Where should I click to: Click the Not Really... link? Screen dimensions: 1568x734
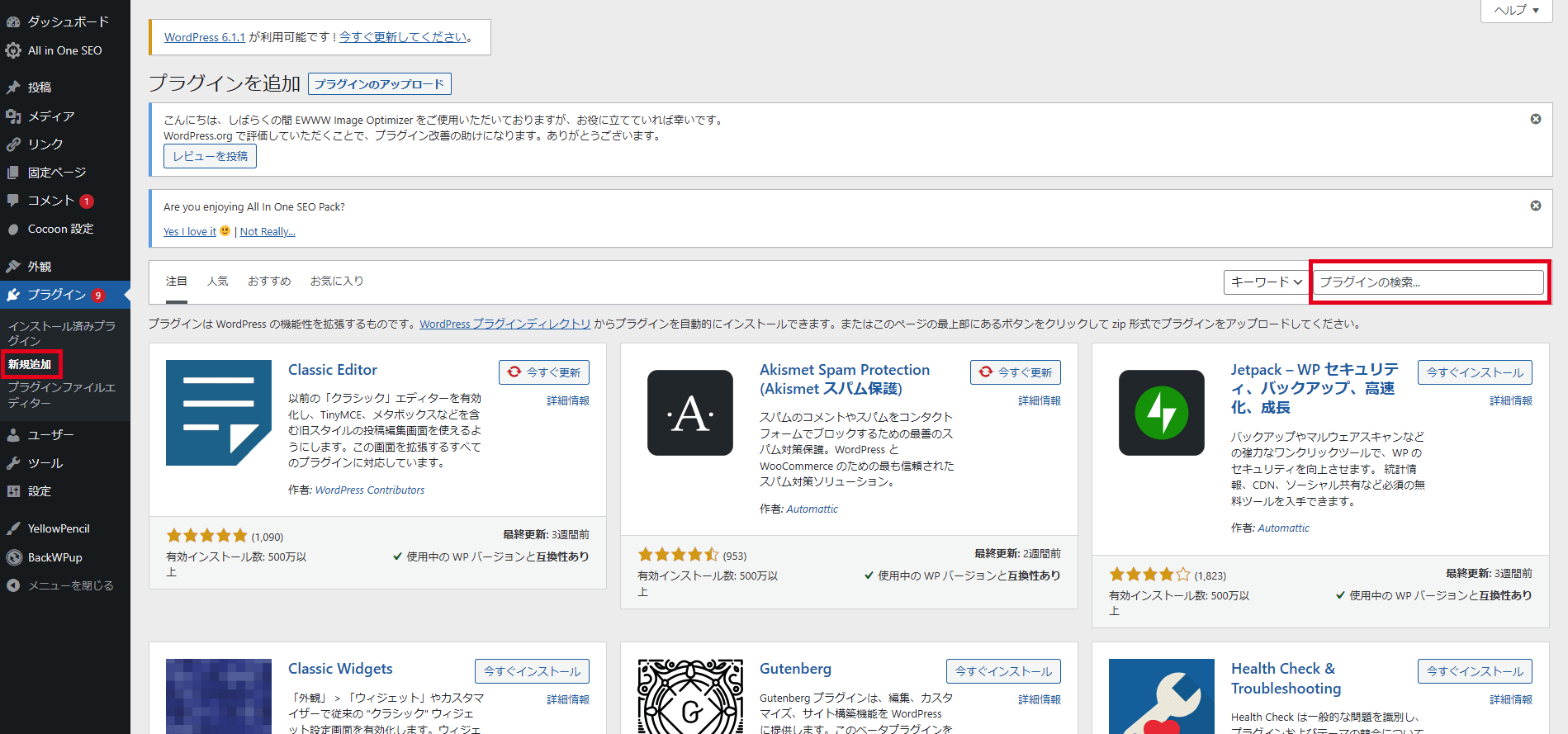click(268, 232)
